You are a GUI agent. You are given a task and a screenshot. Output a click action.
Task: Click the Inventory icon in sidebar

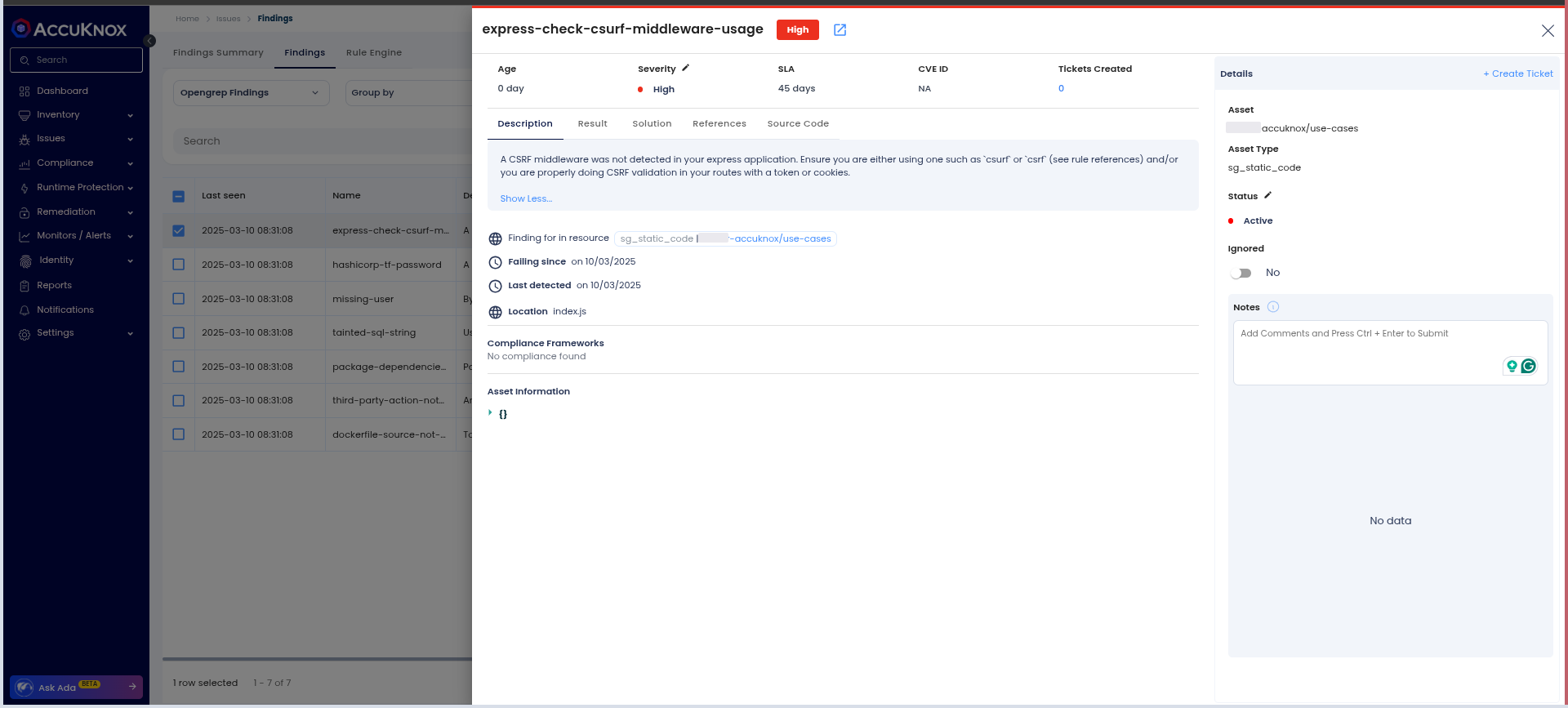coord(24,116)
